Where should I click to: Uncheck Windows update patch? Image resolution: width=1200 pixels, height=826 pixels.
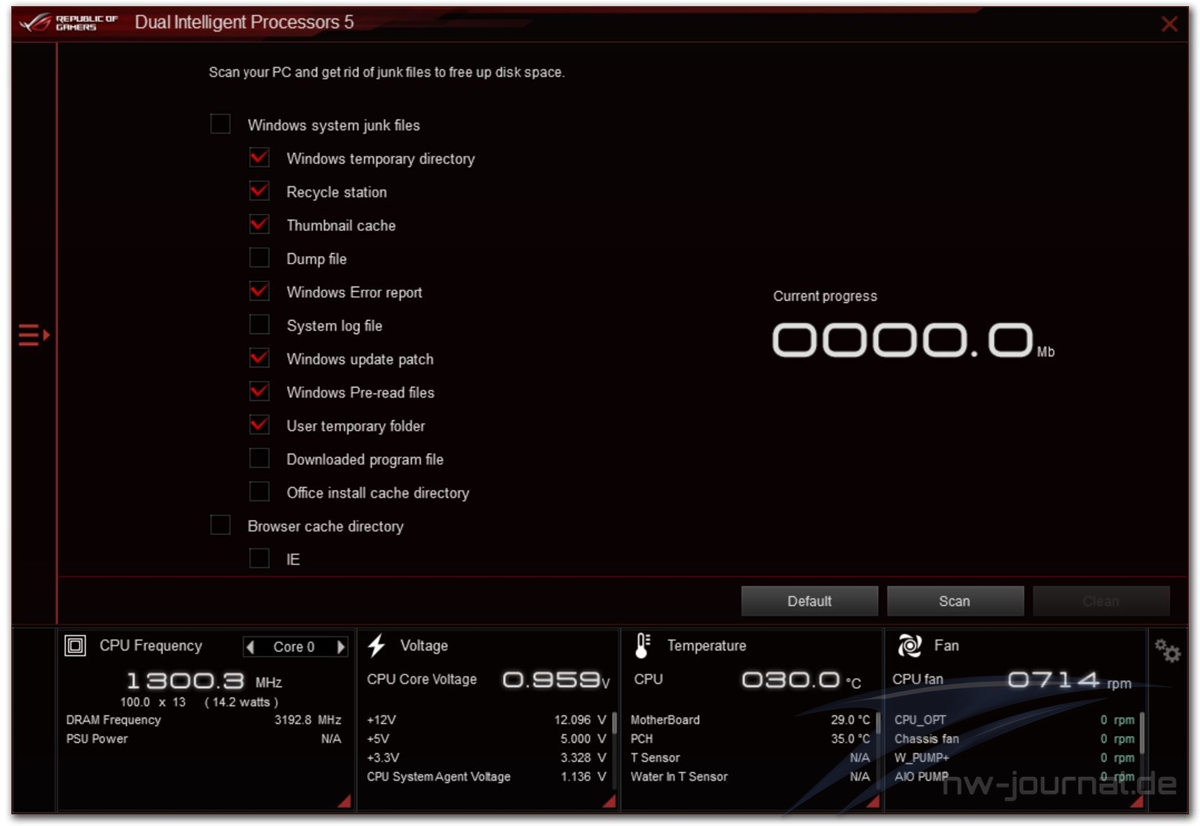[x=259, y=358]
